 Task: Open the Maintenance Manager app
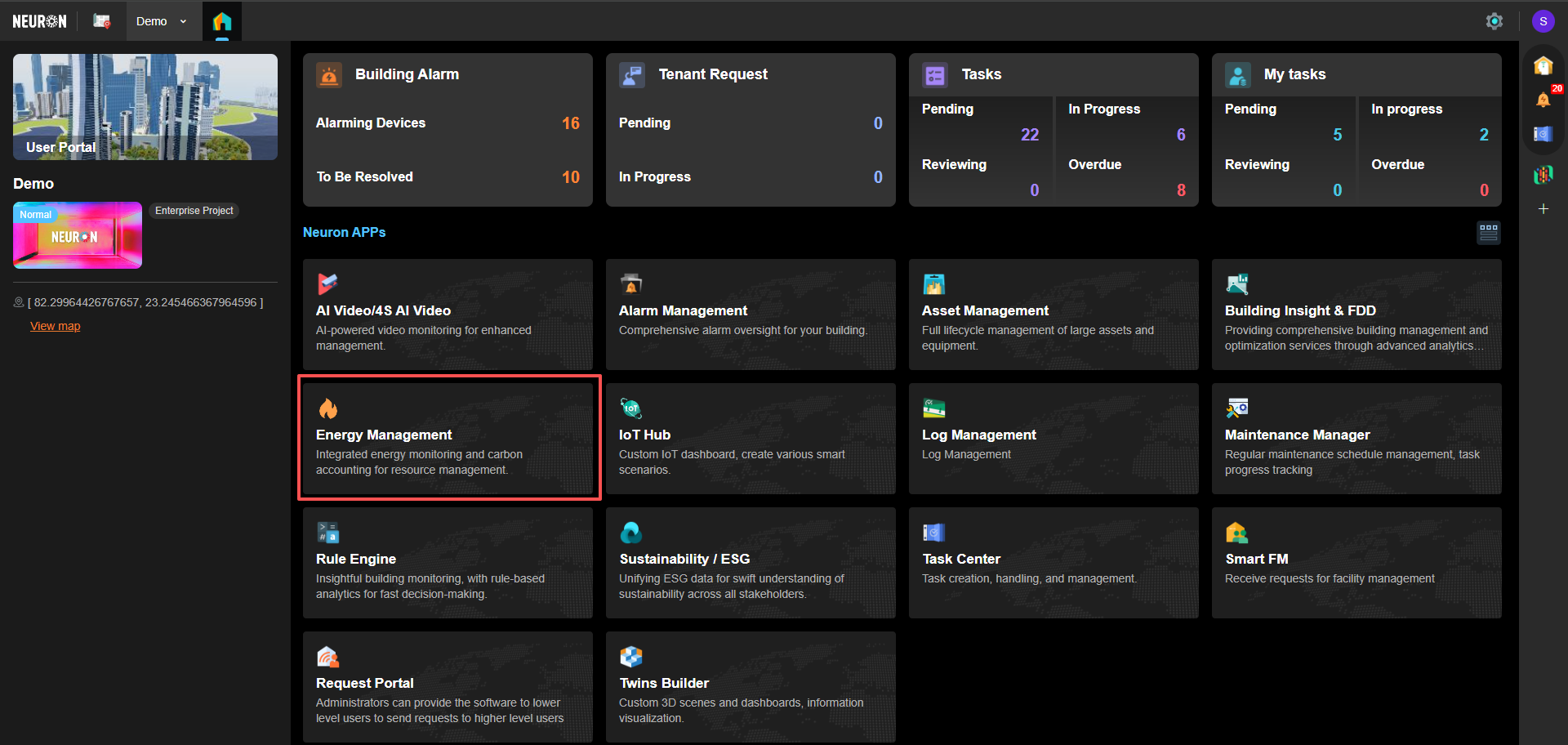pyautogui.click(x=1356, y=438)
